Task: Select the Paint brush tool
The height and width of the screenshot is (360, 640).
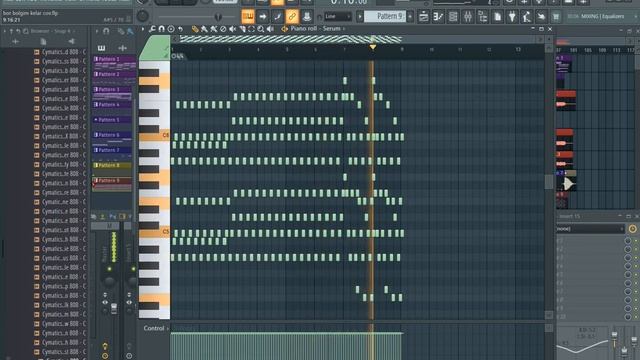Action: (x=204, y=29)
